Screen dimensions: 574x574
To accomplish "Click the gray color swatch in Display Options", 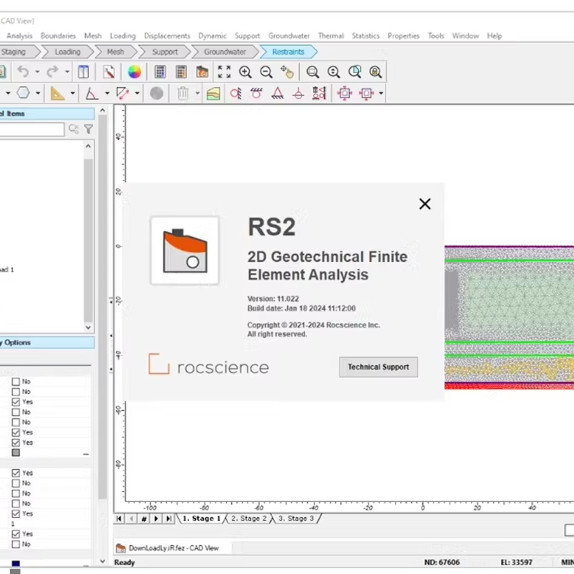I will click(16, 452).
